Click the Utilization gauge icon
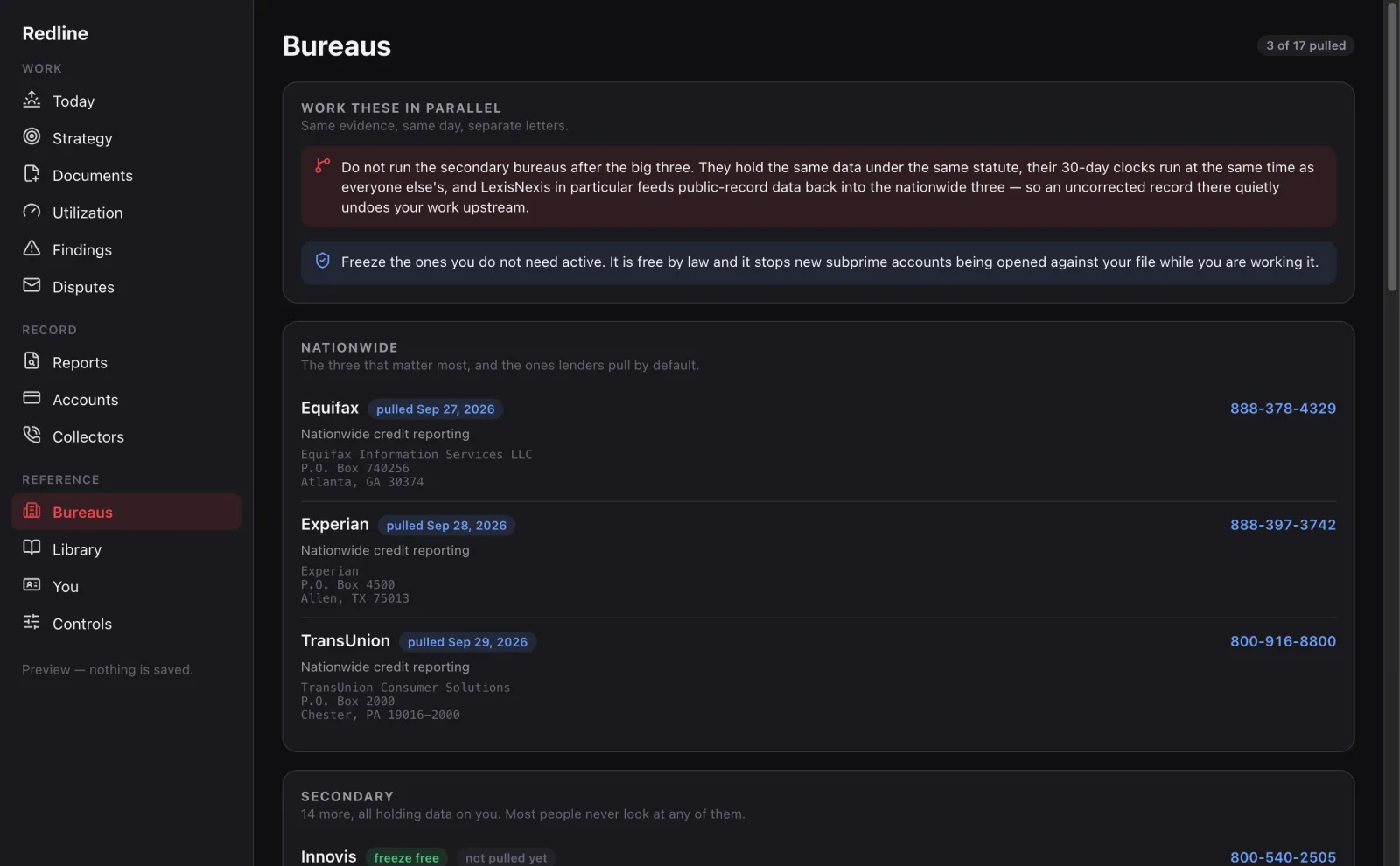Screen dimensions: 1400x866 click(31, 211)
